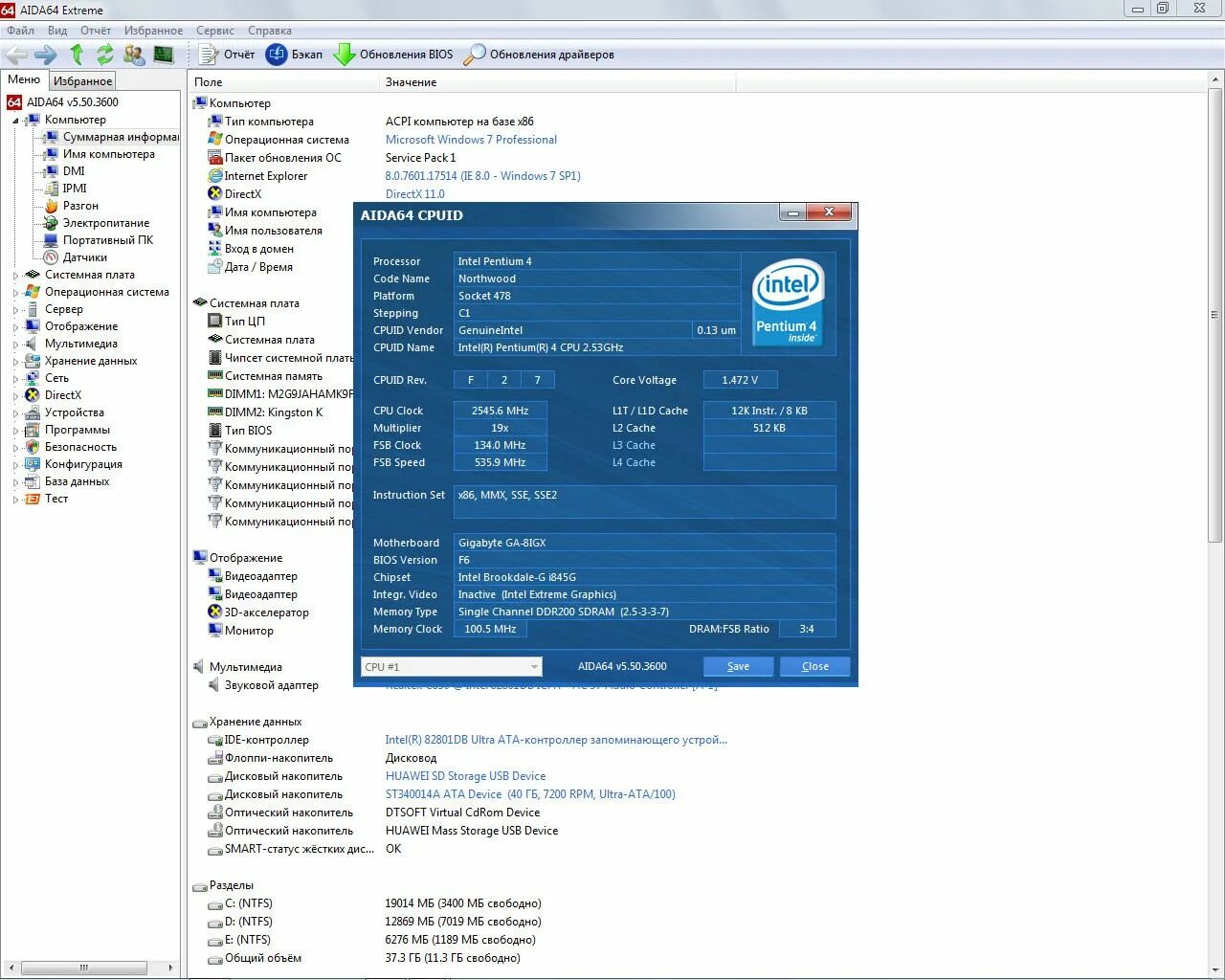The height and width of the screenshot is (980, 1225).
Task: Click the Тест icon in tree
Action: point(33,499)
